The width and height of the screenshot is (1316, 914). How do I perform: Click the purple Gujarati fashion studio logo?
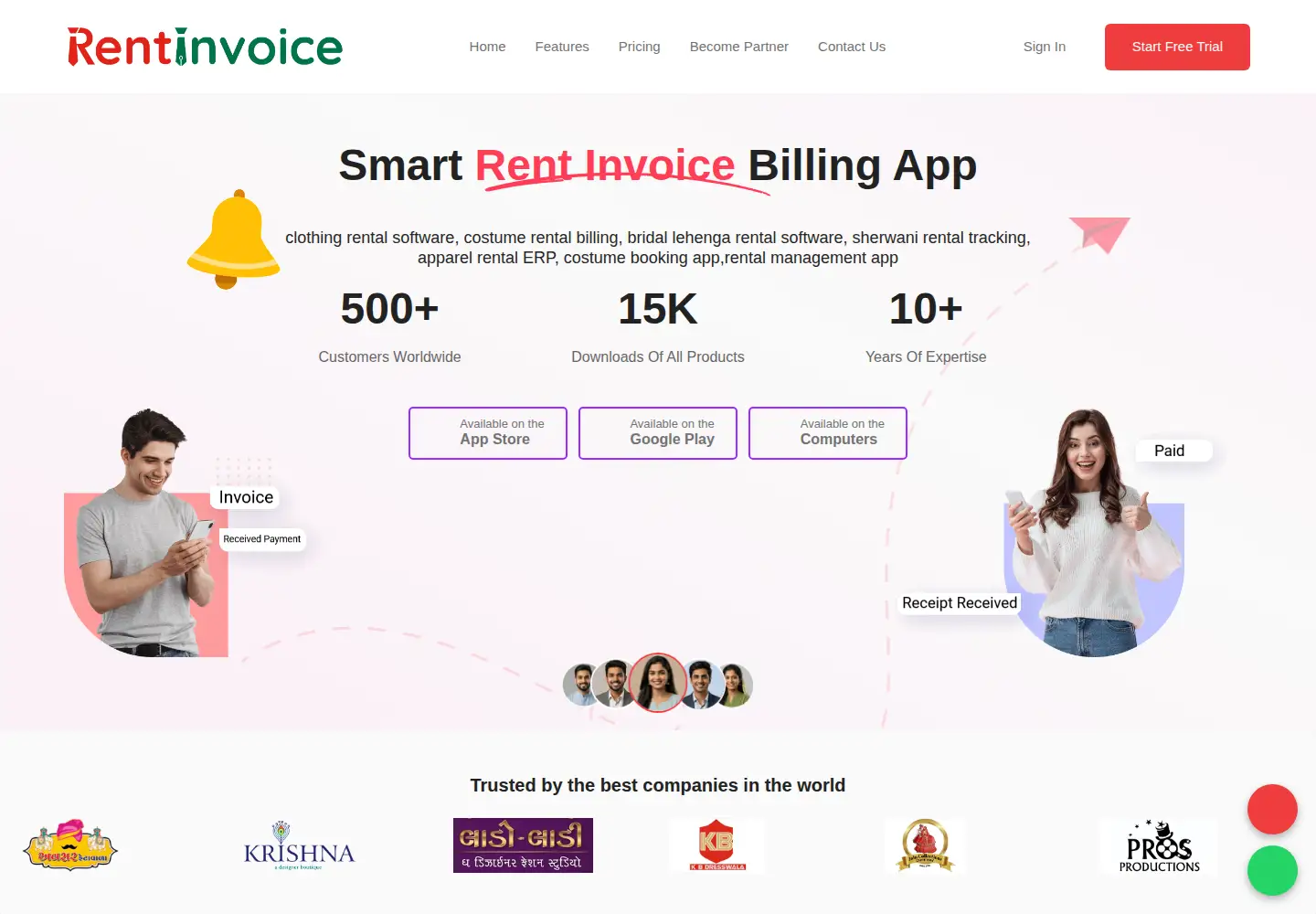click(x=523, y=845)
